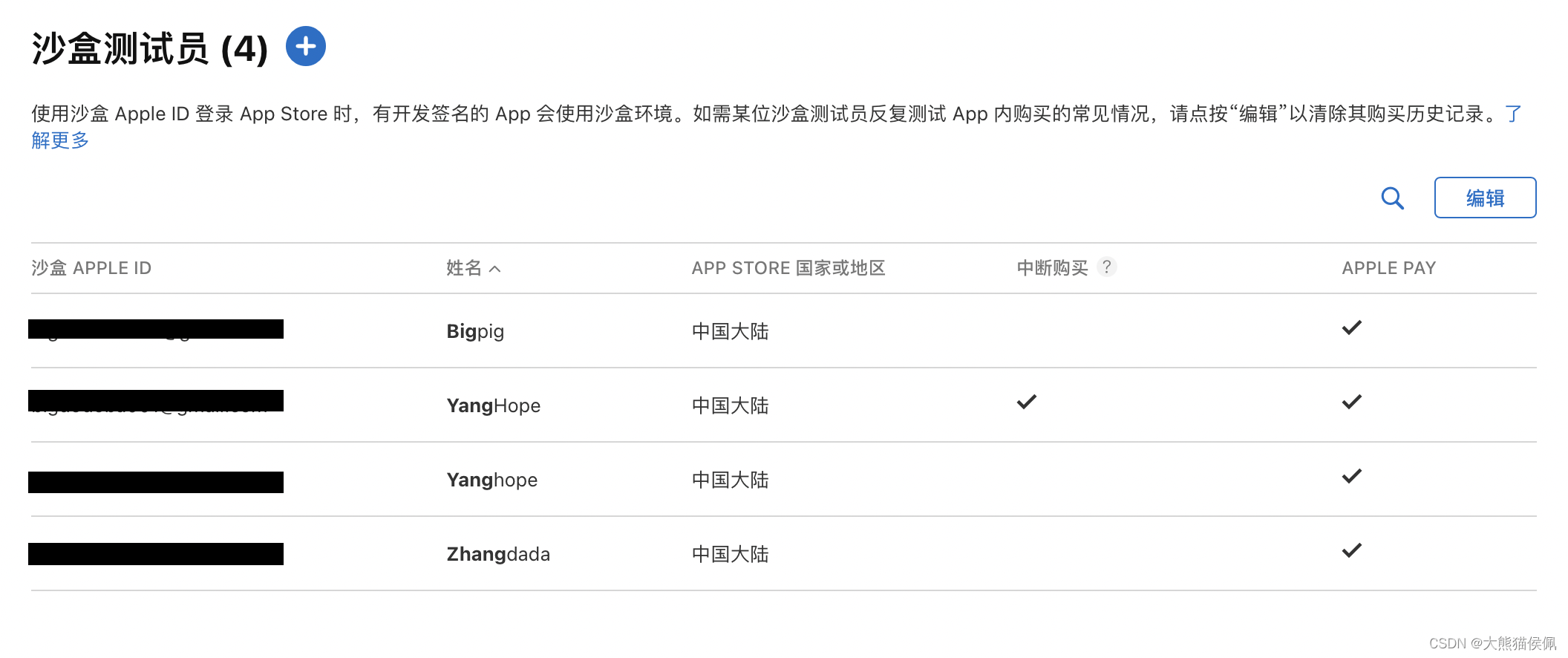Click the APP STORE 国家或地区 column header
The height and width of the screenshot is (658, 1568).
click(788, 268)
